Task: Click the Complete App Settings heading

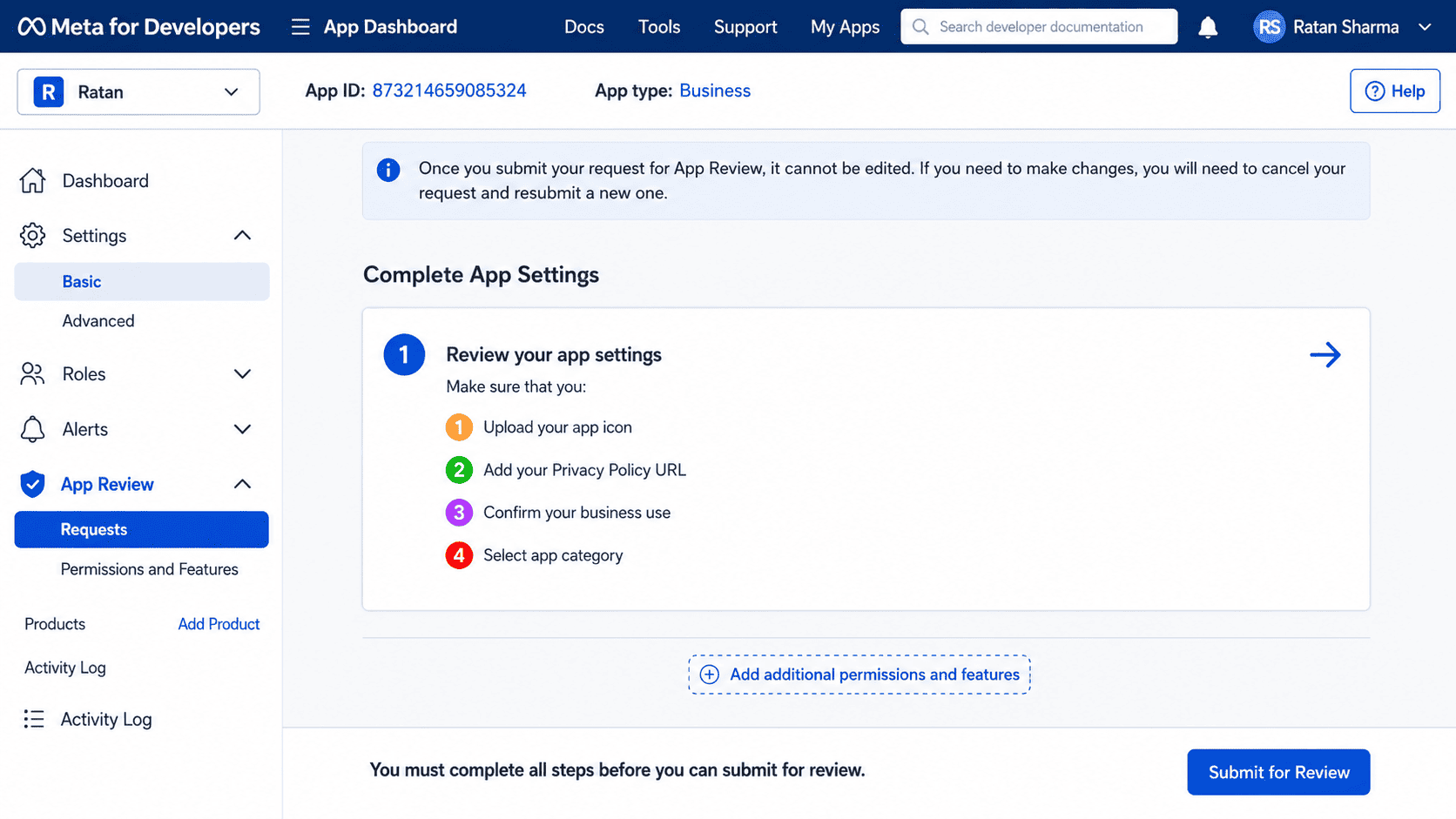Action: pos(482,275)
